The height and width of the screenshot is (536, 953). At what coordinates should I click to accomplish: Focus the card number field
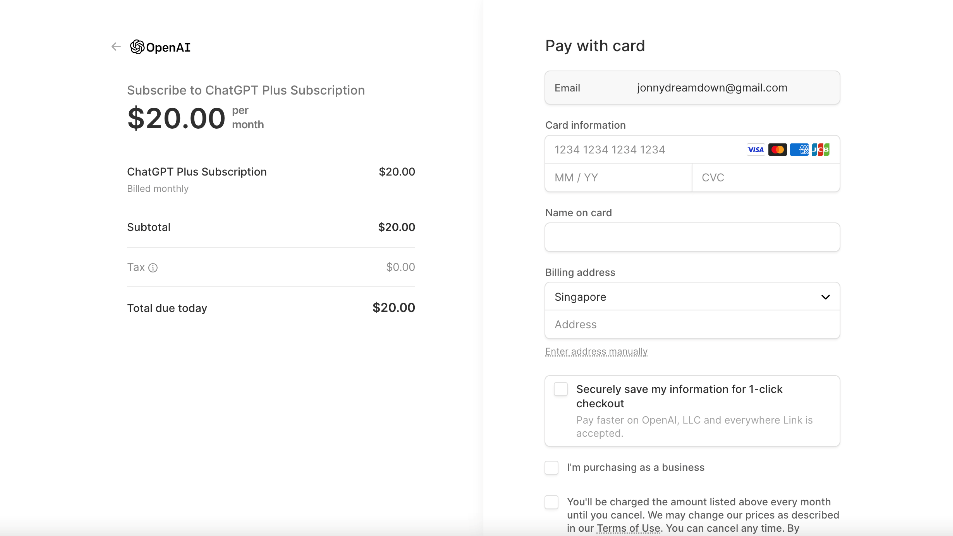click(x=640, y=150)
